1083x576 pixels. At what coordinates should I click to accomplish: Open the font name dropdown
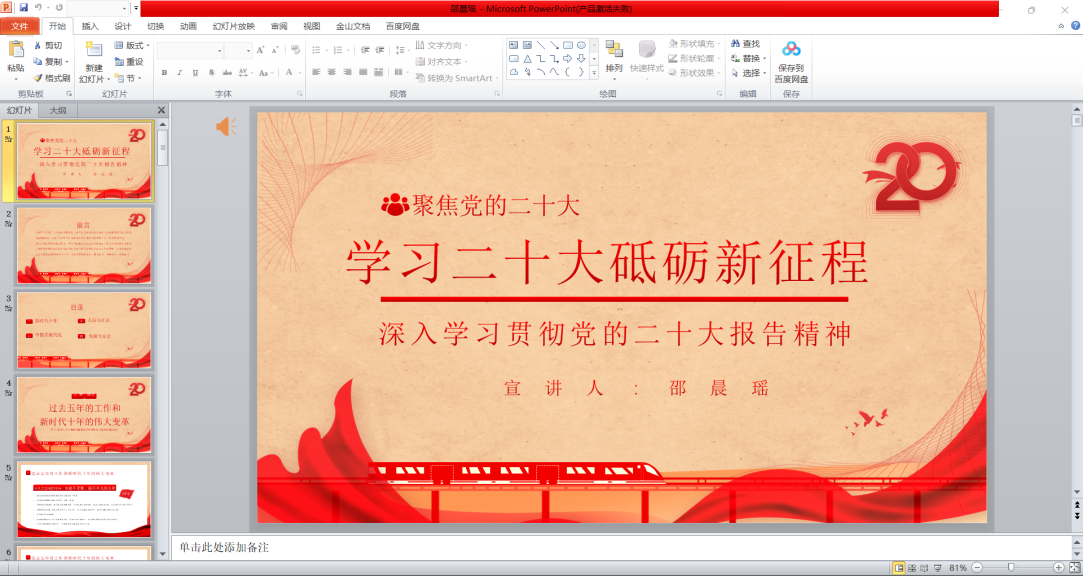[220, 50]
